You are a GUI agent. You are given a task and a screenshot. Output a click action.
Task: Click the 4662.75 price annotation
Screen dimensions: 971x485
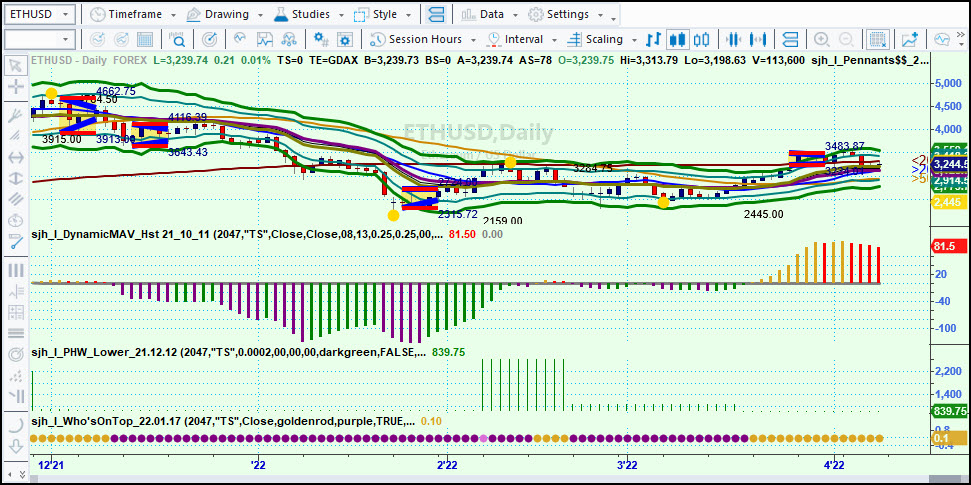coord(115,91)
